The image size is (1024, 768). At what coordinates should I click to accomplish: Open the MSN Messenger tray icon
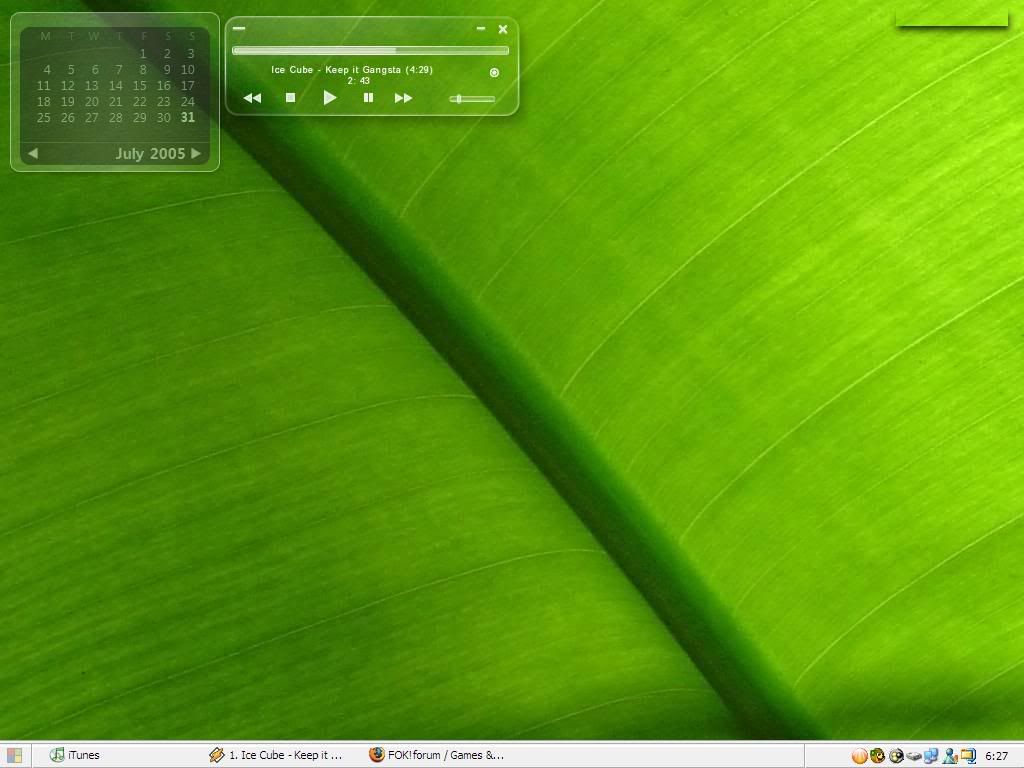[x=950, y=756]
